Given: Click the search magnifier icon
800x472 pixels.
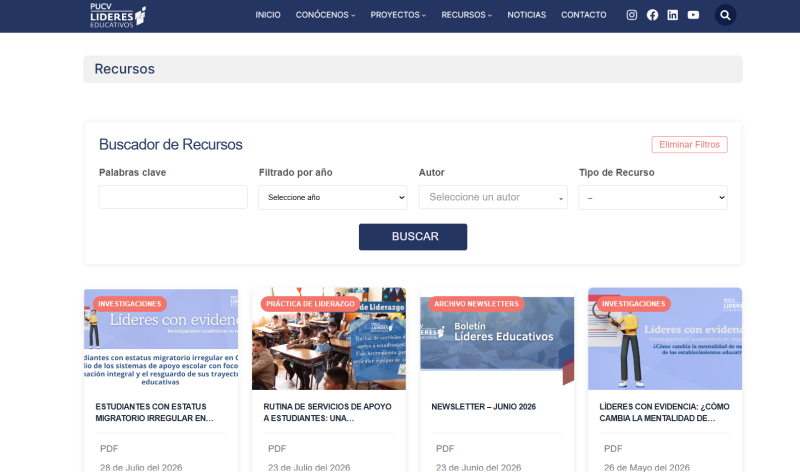Looking at the screenshot, I should click(725, 15).
